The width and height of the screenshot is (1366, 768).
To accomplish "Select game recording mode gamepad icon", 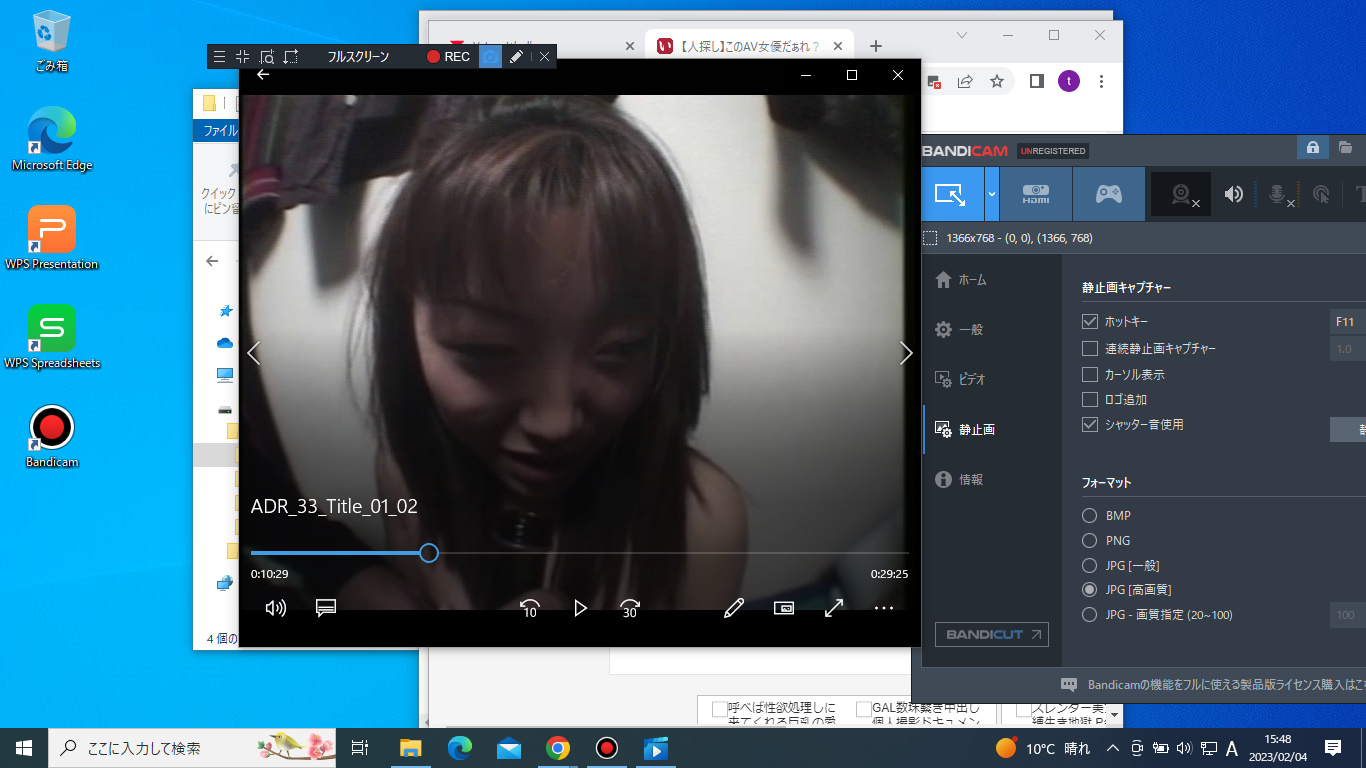I will click(1108, 194).
